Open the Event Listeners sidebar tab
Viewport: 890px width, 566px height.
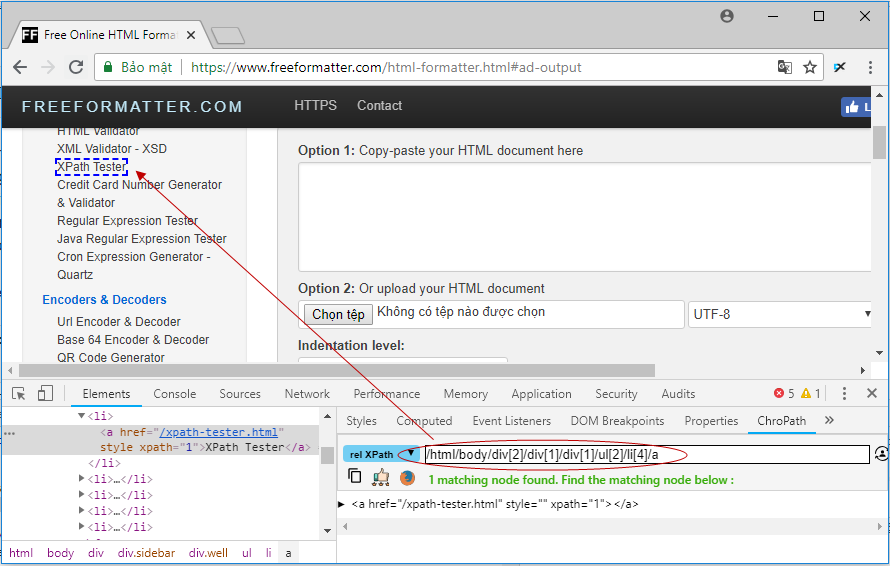coord(511,421)
